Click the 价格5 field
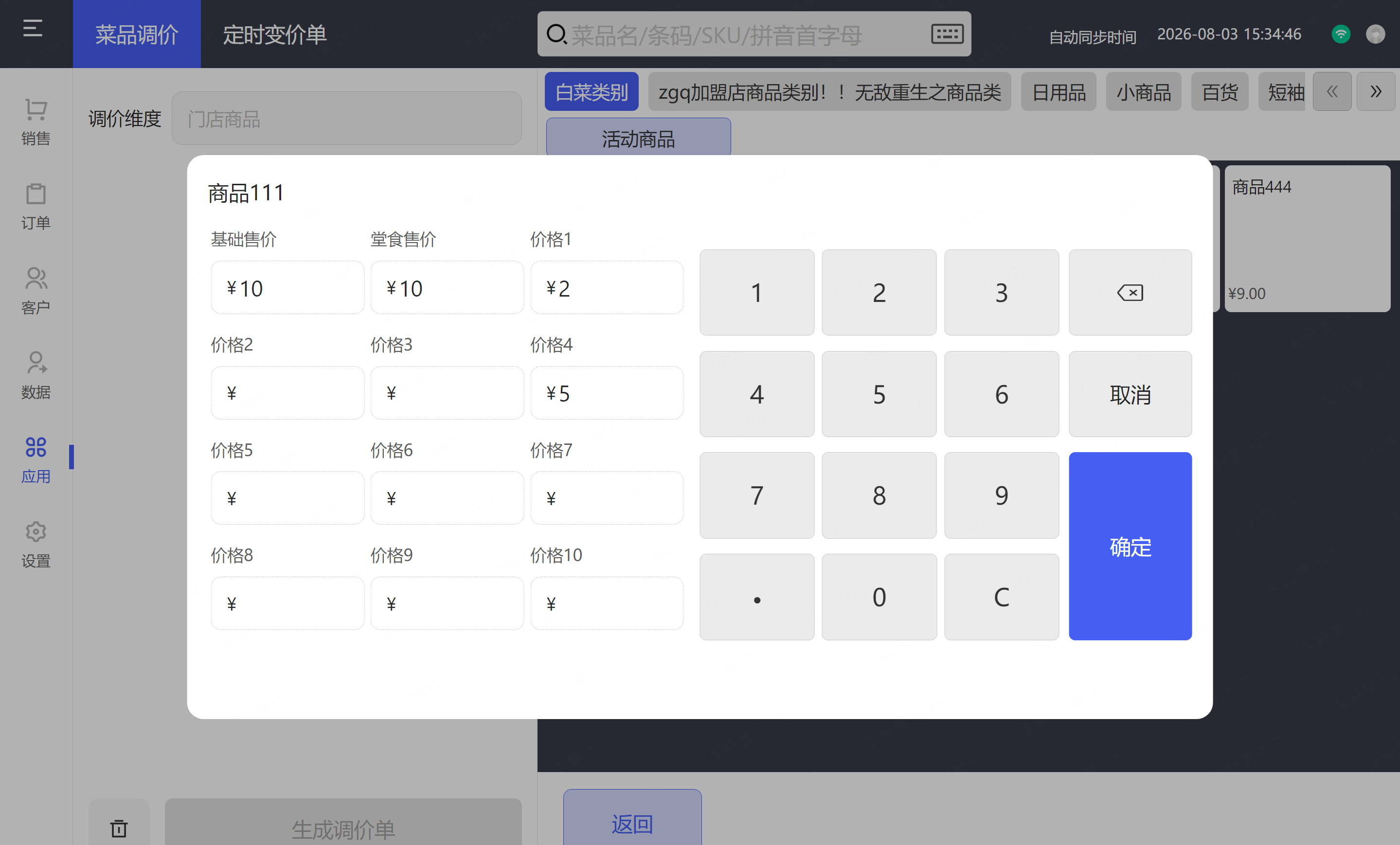Screen dimensions: 1400x845 (x=287, y=497)
